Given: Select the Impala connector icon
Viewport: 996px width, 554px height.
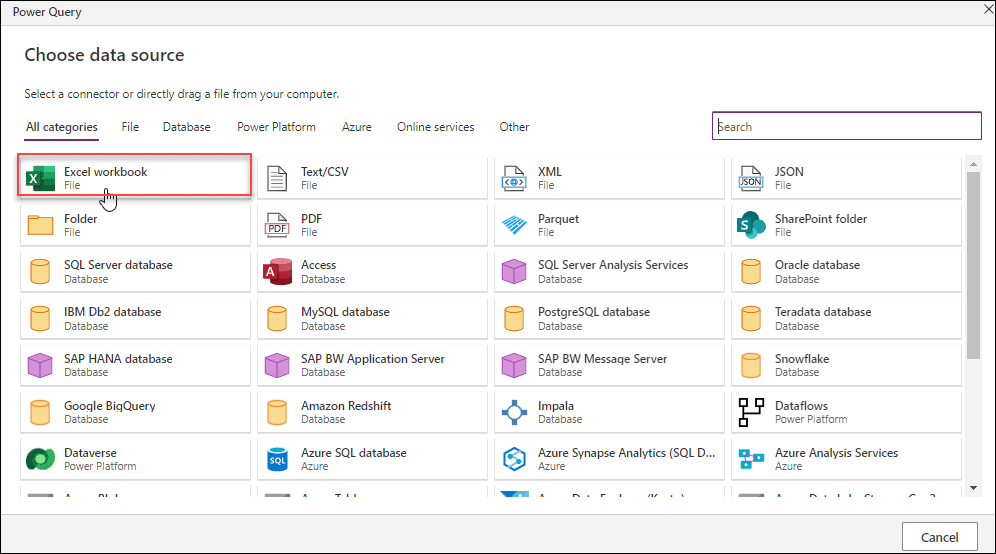Looking at the screenshot, I should click(x=514, y=412).
